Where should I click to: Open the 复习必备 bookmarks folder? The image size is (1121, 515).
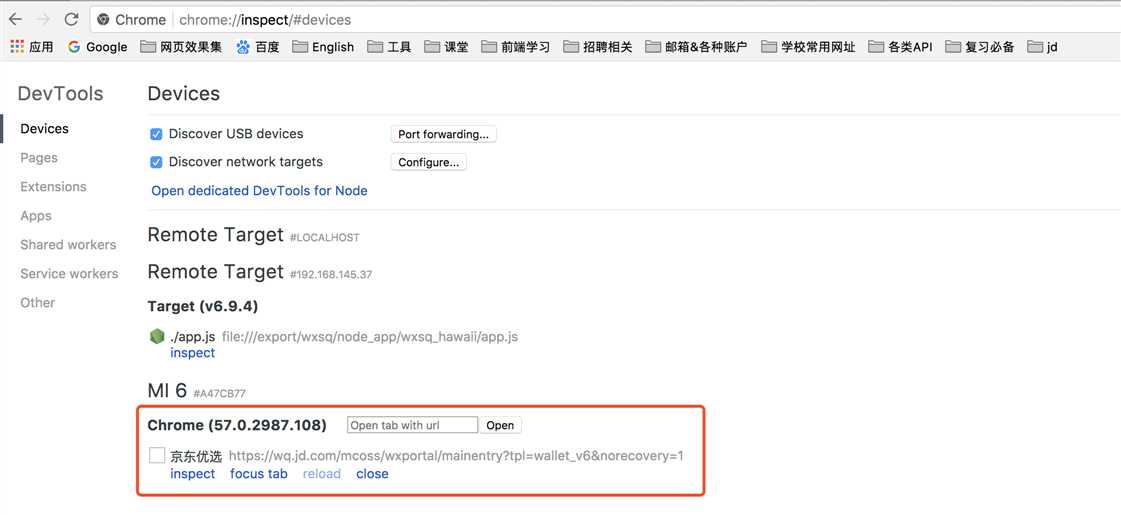pos(979,47)
